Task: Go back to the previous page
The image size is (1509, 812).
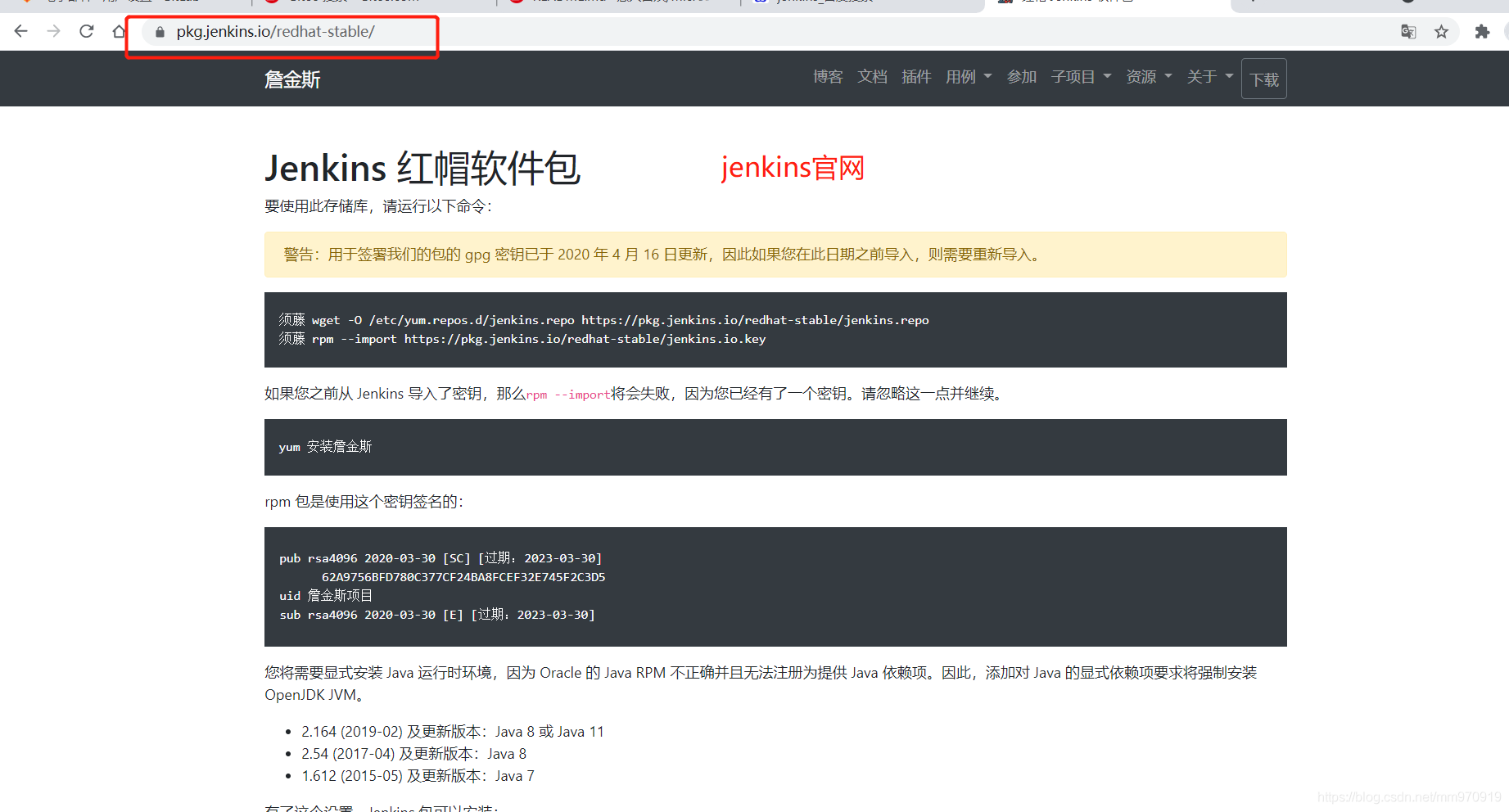Action: 21,31
